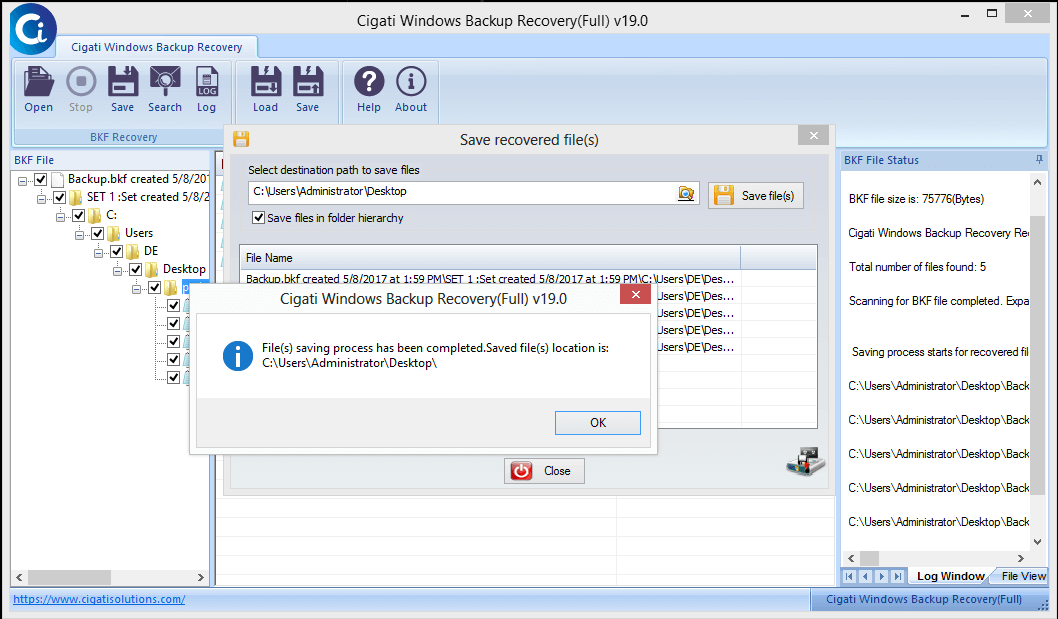Click the Stop scanning icon

coord(81,89)
